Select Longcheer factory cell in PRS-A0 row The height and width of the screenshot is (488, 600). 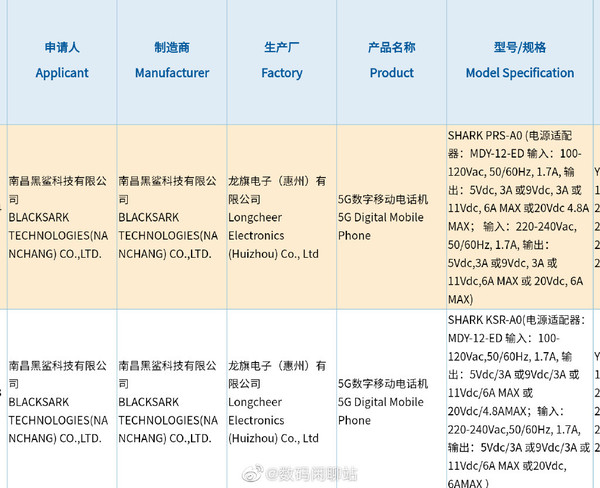[x=282, y=217]
